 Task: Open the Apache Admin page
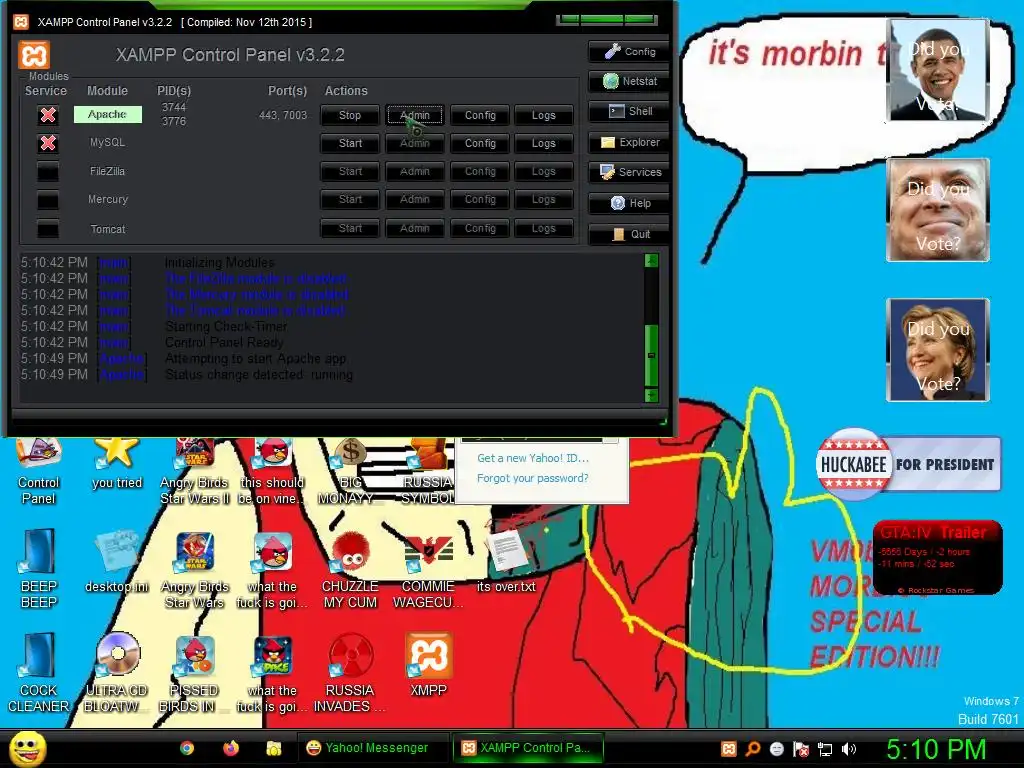[x=415, y=115]
